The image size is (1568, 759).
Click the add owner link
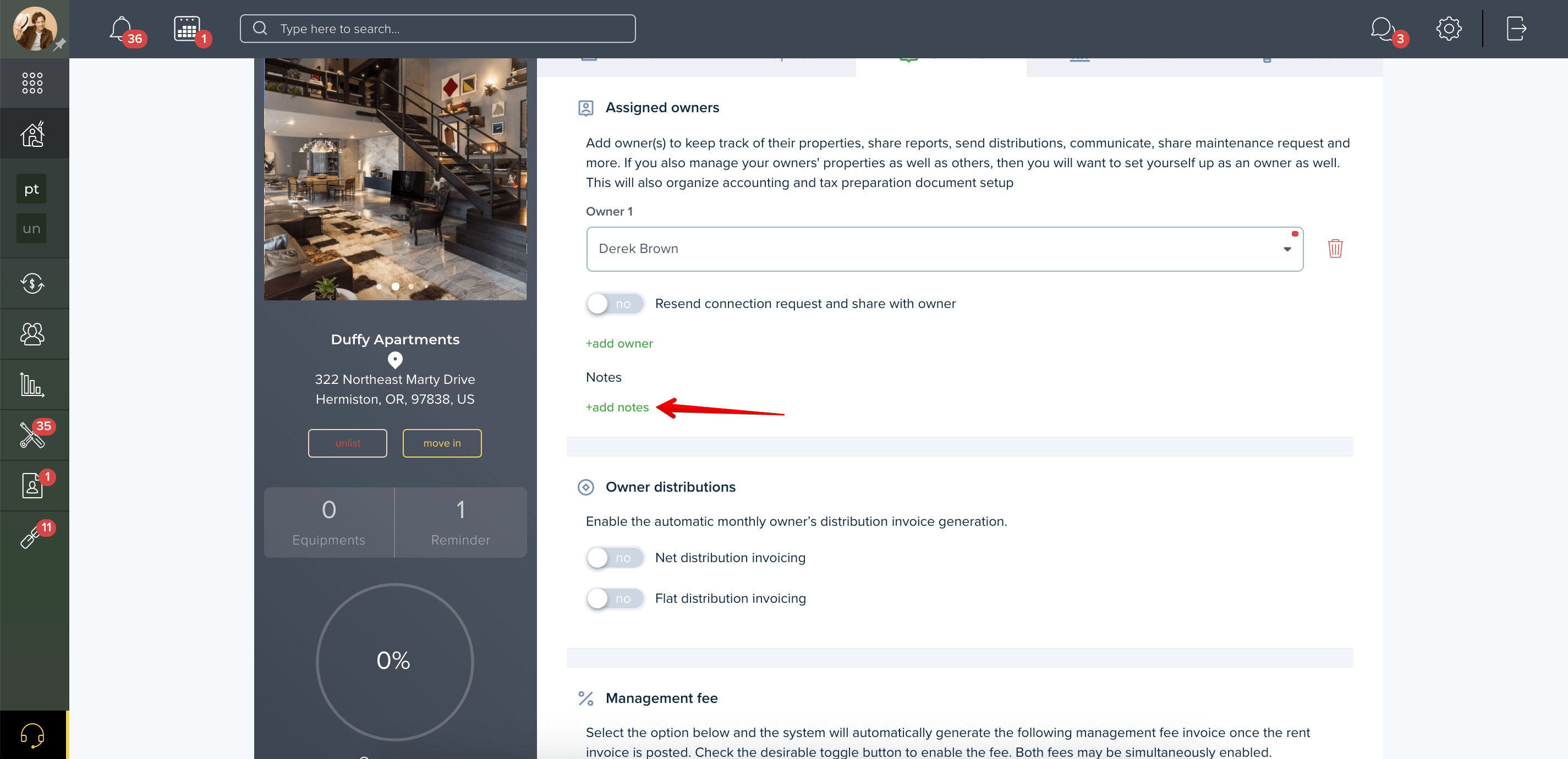tap(619, 343)
